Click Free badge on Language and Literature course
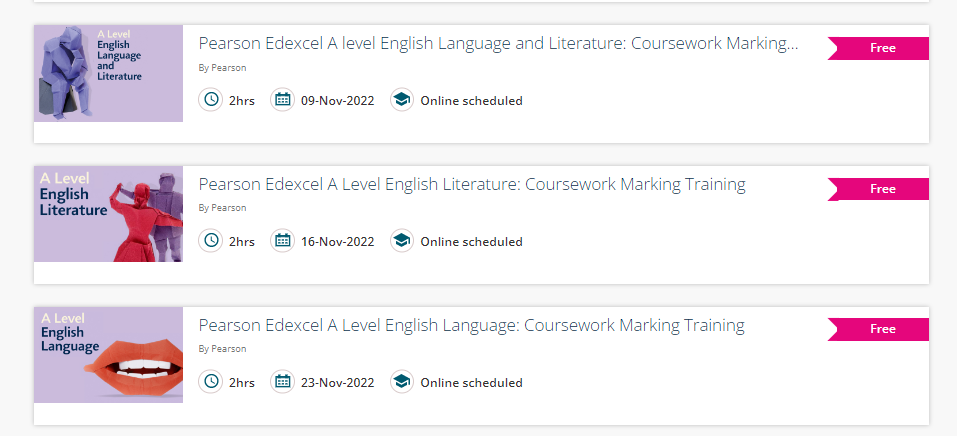957x436 pixels. click(x=881, y=48)
